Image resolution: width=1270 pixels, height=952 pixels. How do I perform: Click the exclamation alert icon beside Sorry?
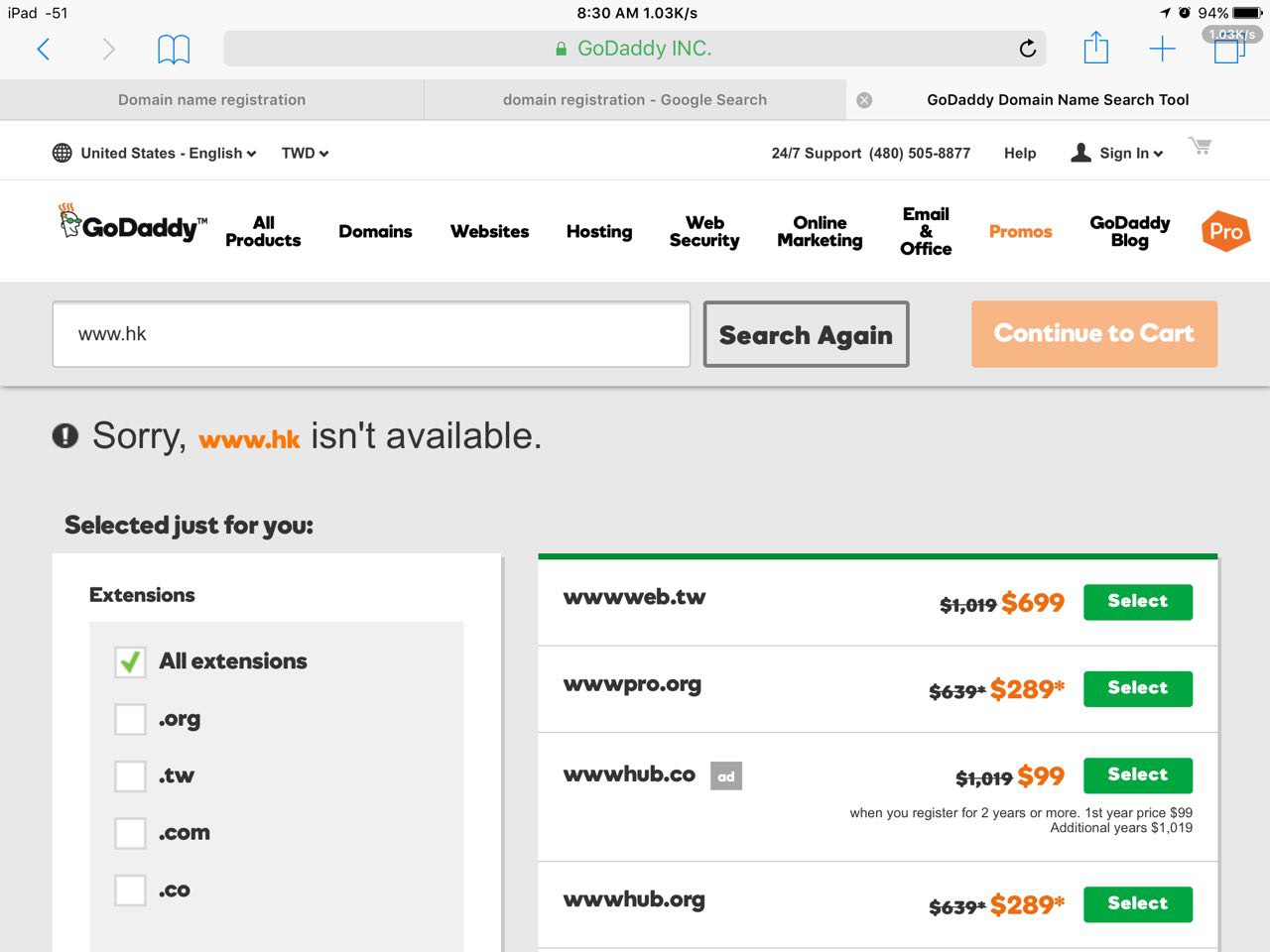point(65,435)
